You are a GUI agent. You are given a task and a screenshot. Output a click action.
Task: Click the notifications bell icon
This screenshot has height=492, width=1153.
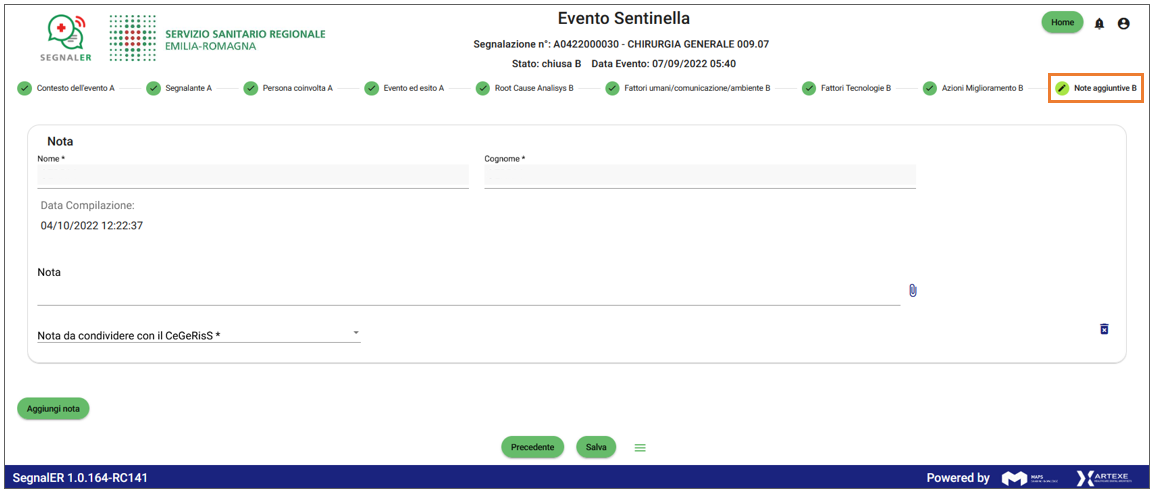pos(1099,23)
